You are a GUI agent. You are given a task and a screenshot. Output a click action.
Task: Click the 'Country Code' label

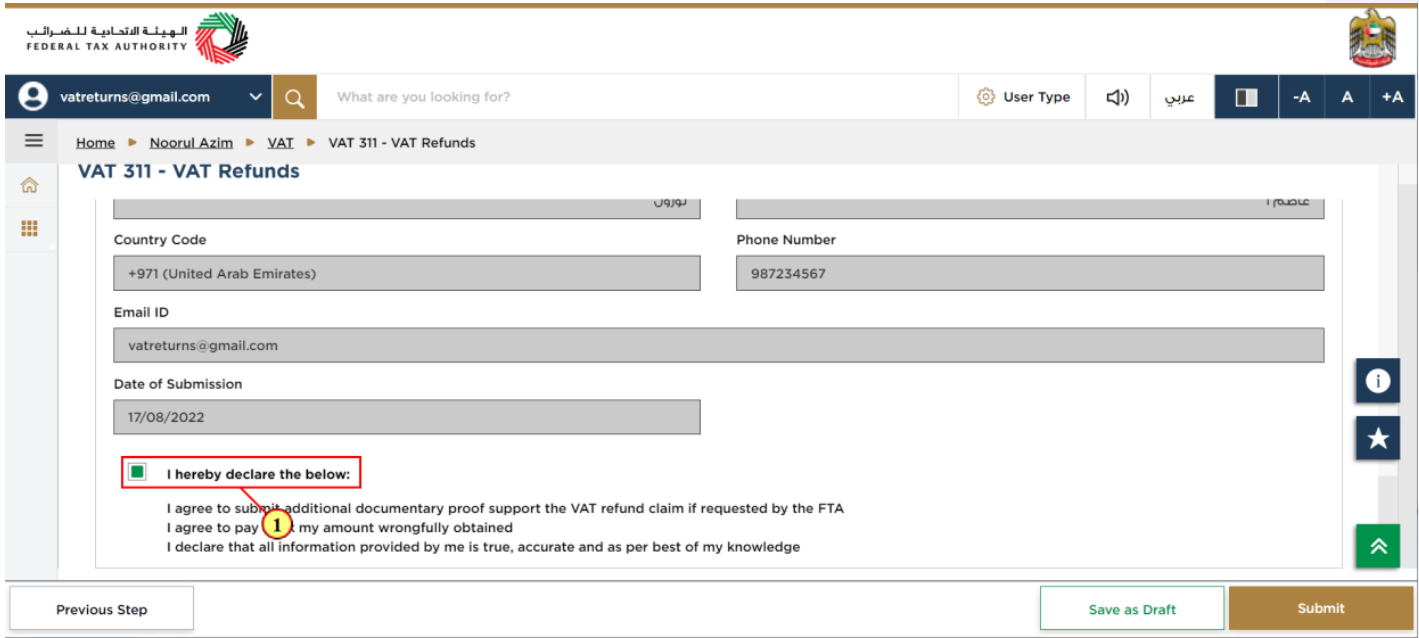point(160,240)
